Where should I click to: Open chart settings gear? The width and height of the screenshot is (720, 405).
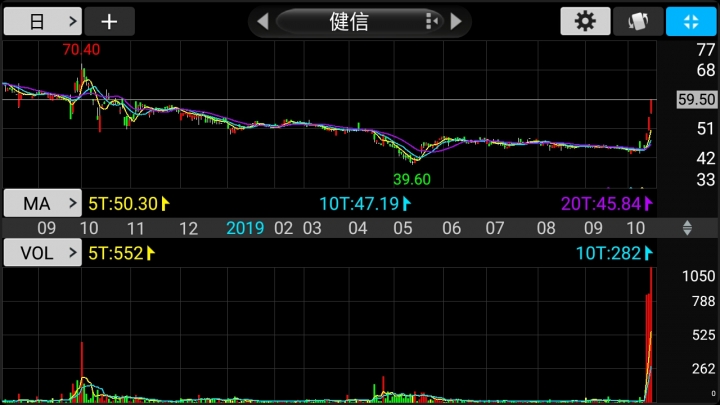(585, 21)
